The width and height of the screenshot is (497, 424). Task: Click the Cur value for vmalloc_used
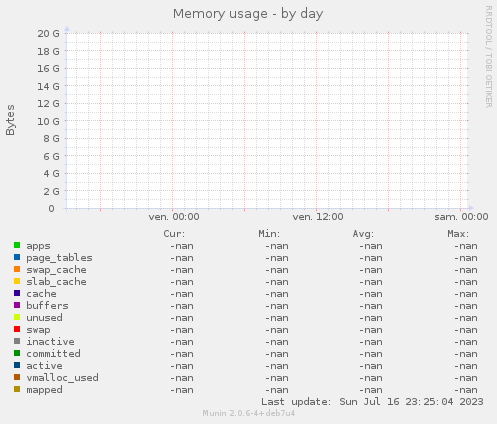(x=182, y=378)
